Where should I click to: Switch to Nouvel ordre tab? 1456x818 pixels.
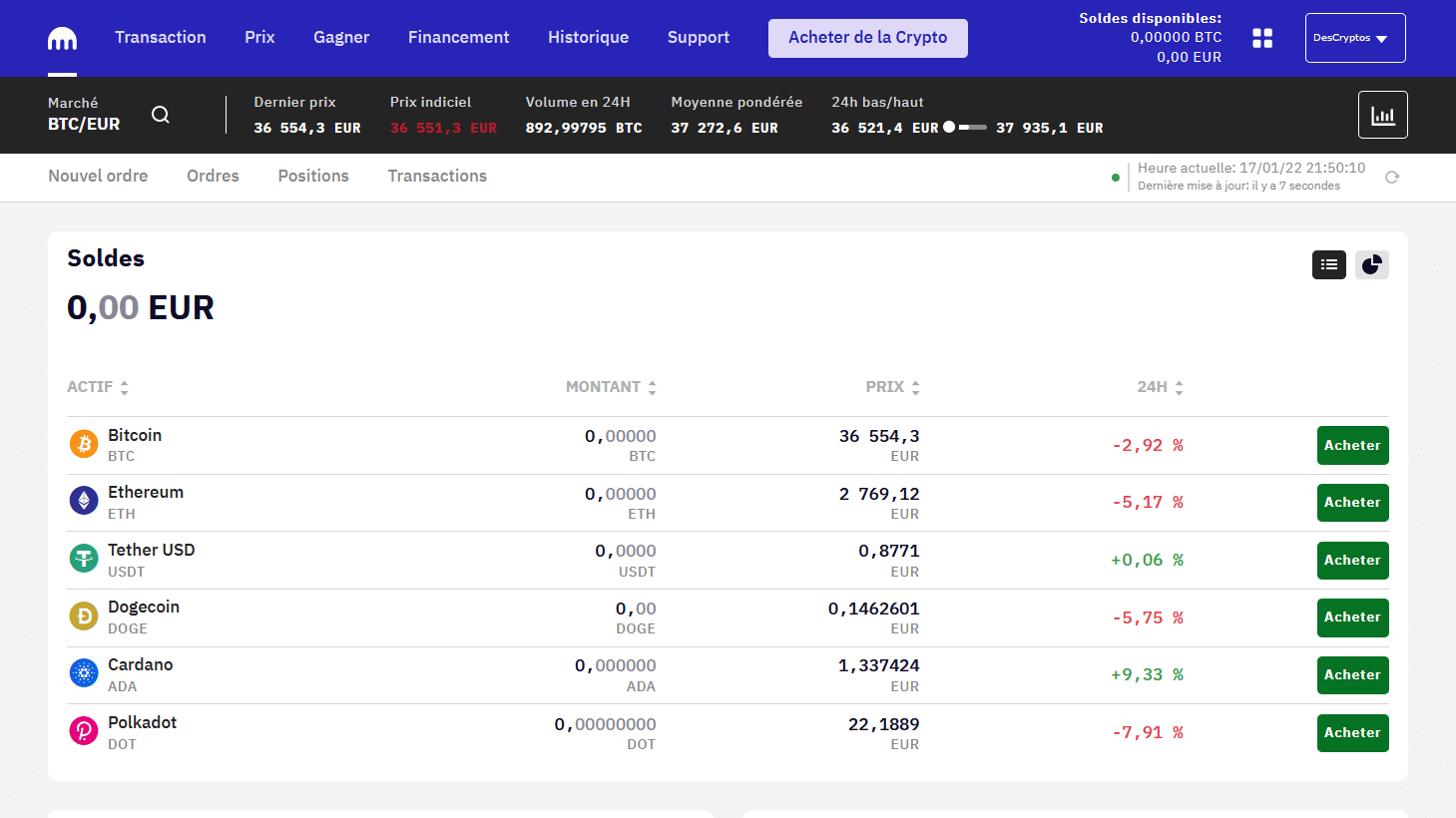point(98,176)
